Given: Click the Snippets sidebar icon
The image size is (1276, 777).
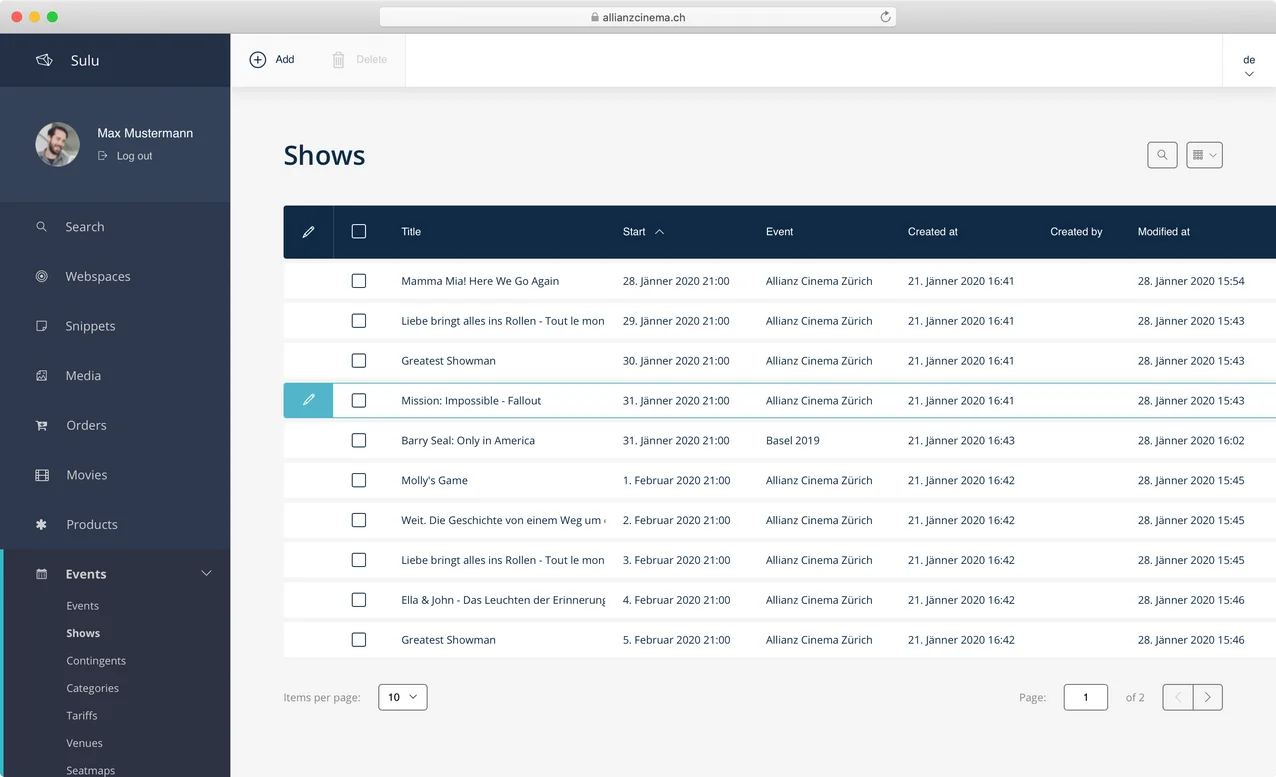Looking at the screenshot, I should coord(41,326).
